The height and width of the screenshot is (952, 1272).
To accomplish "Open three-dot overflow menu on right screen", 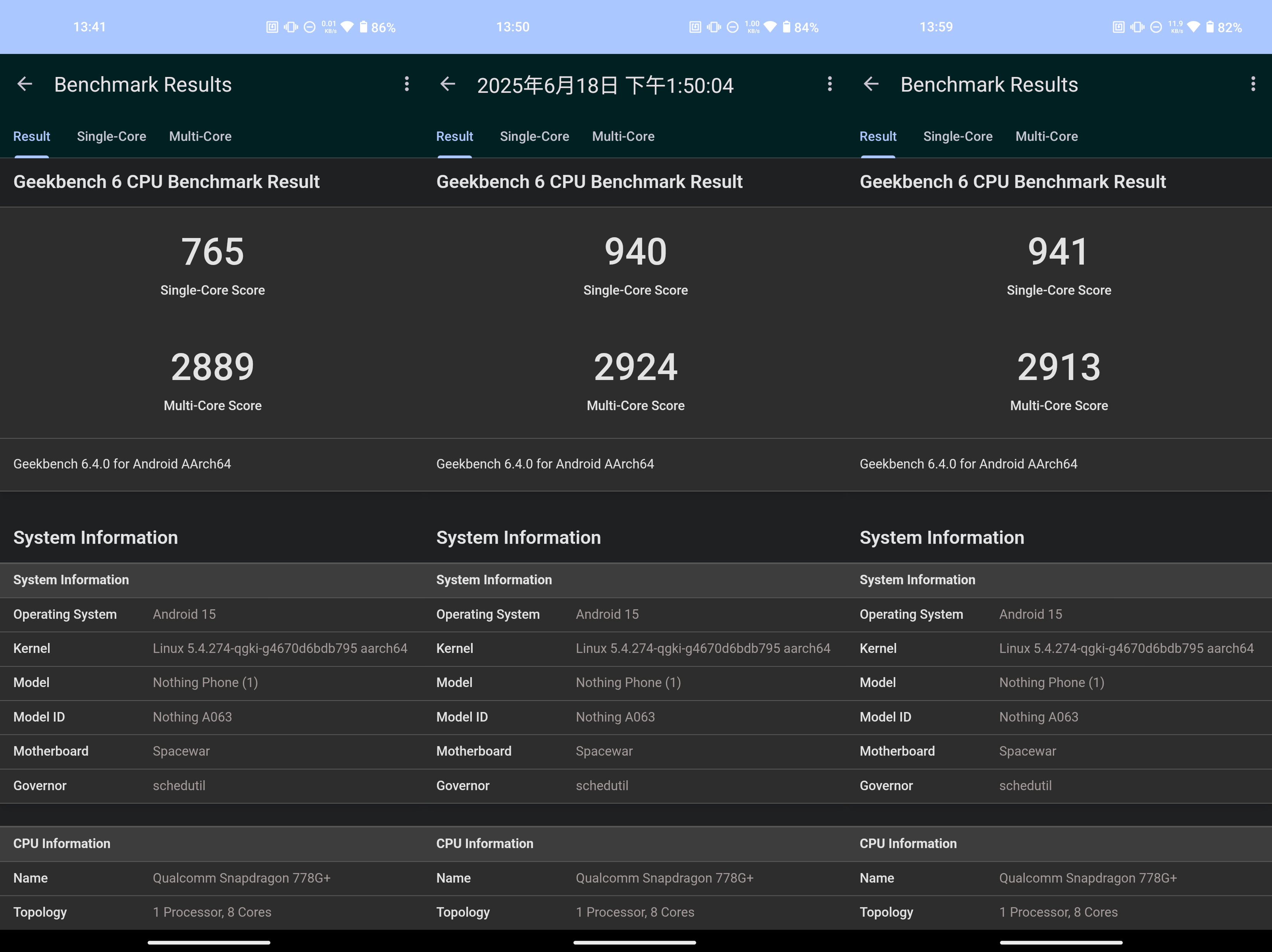I will [1252, 85].
